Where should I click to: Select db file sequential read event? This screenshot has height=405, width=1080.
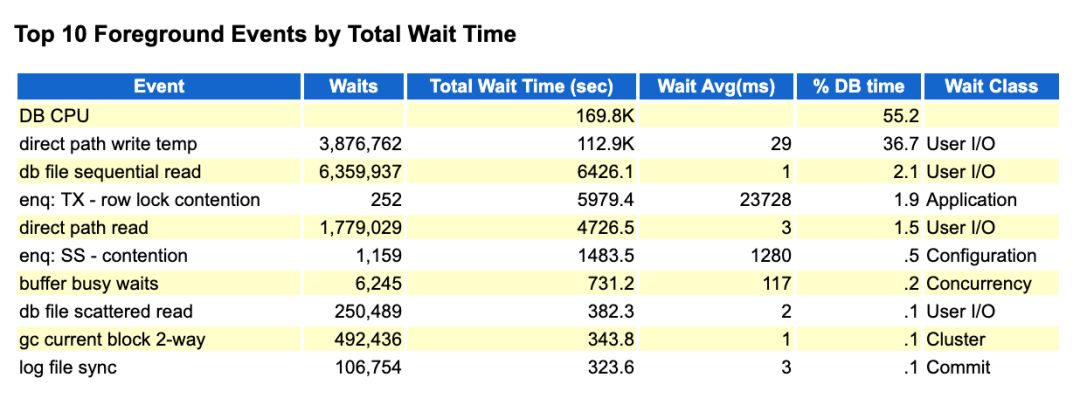pyautogui.click(x=110, y=172)
